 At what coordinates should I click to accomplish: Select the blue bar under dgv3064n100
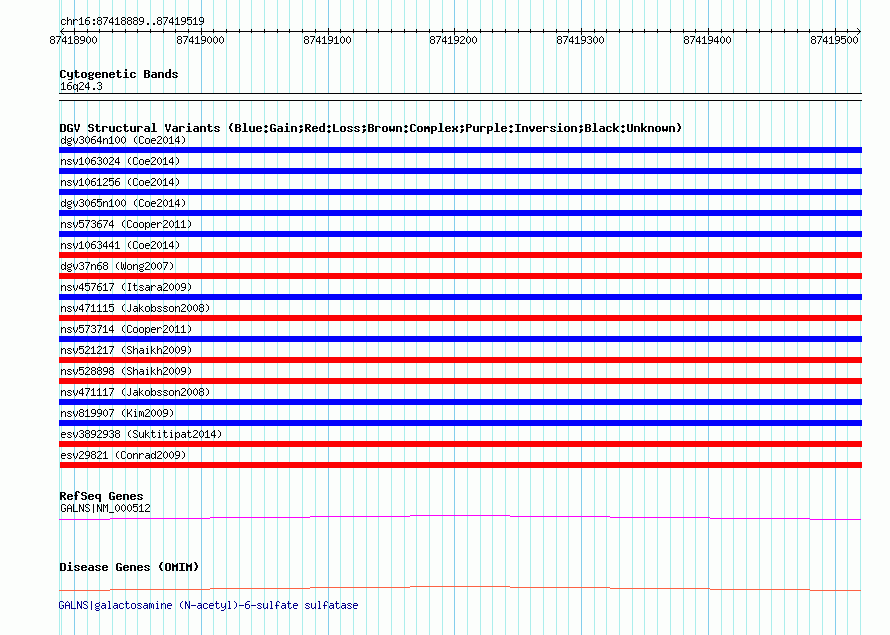[x=460, y=150]
